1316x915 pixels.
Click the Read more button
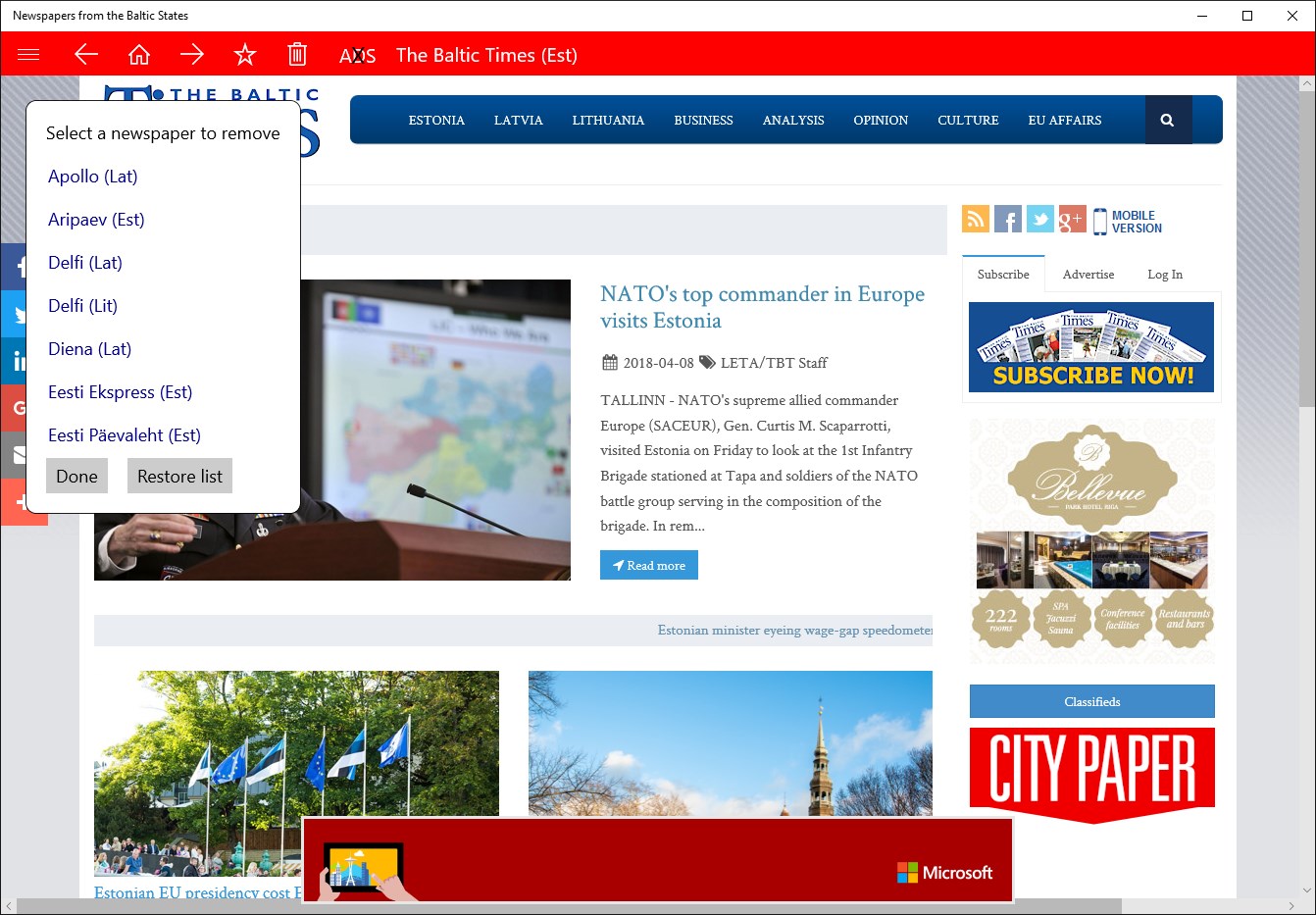click(649, 565)
